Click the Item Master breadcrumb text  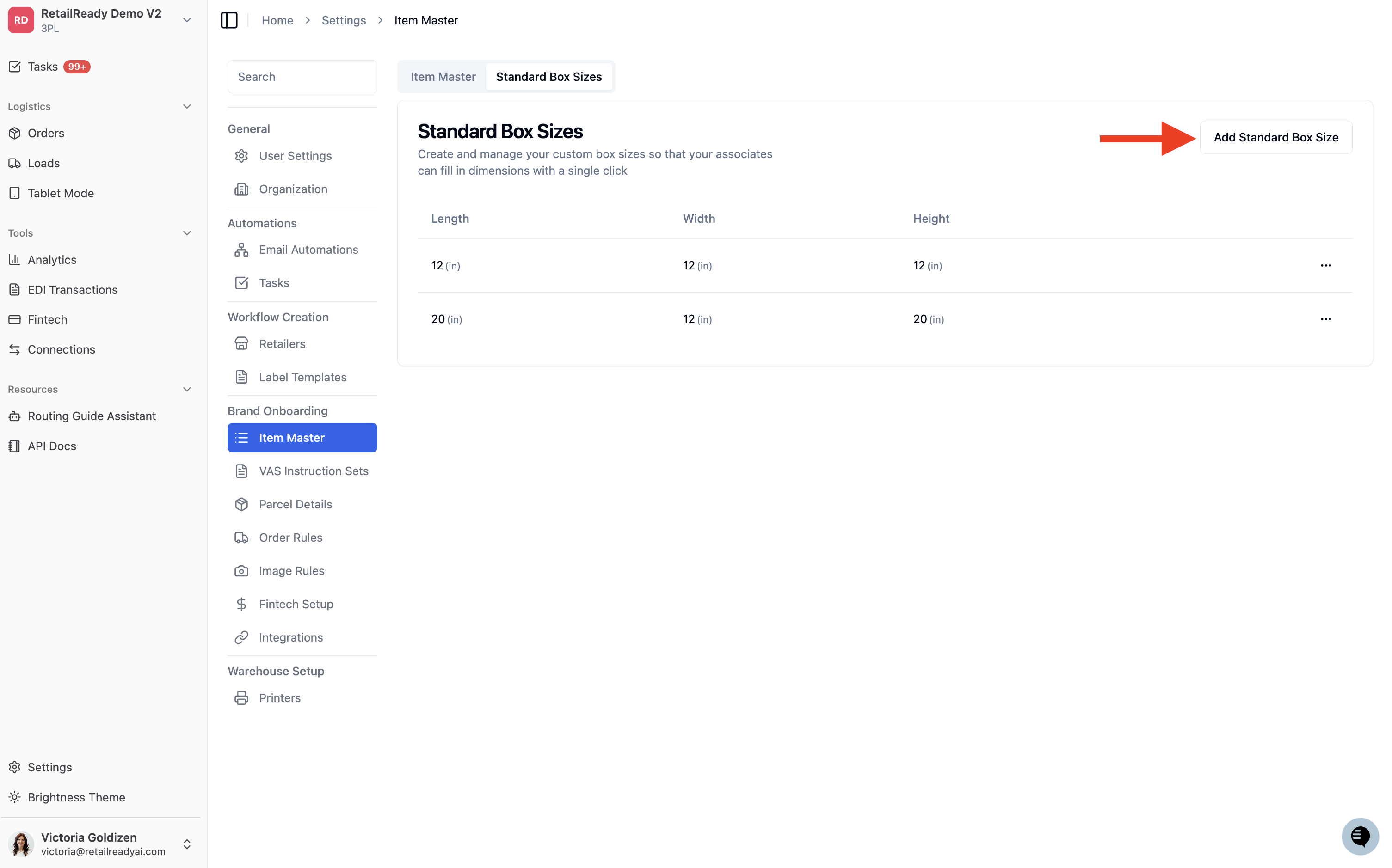[x=426, y=20]
